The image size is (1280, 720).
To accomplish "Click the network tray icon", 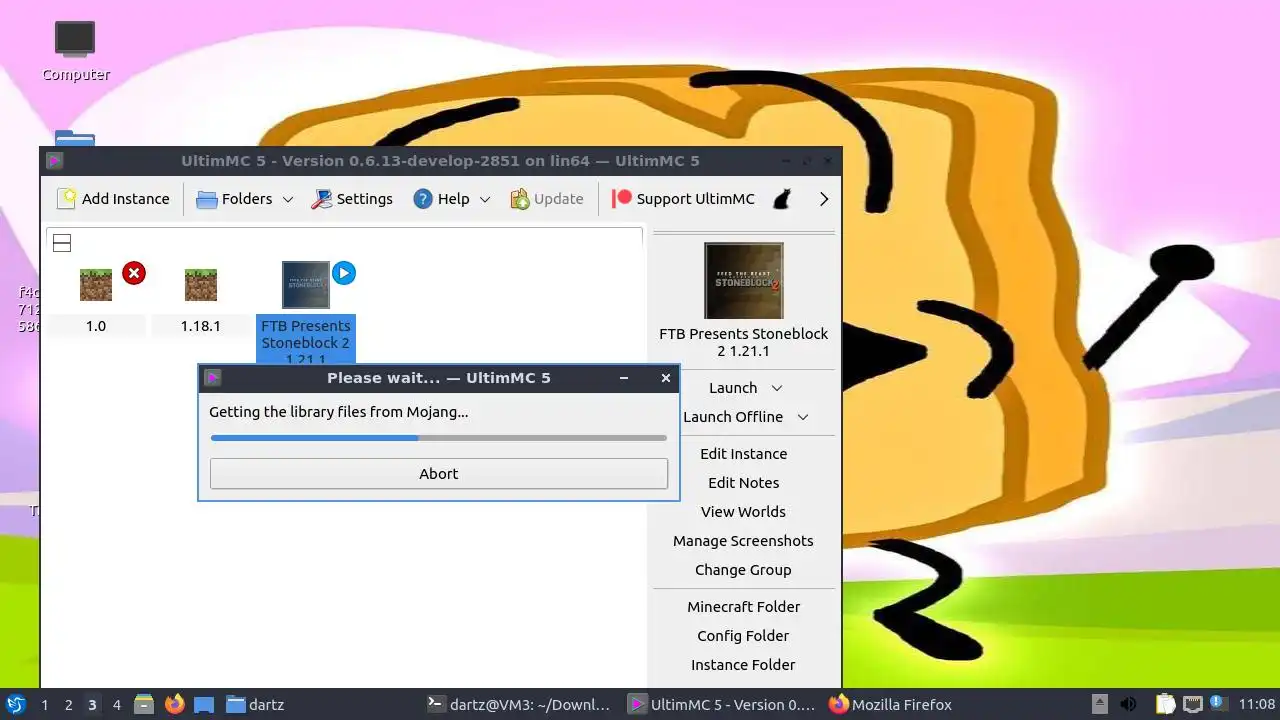I will [x=1192, y=705].
